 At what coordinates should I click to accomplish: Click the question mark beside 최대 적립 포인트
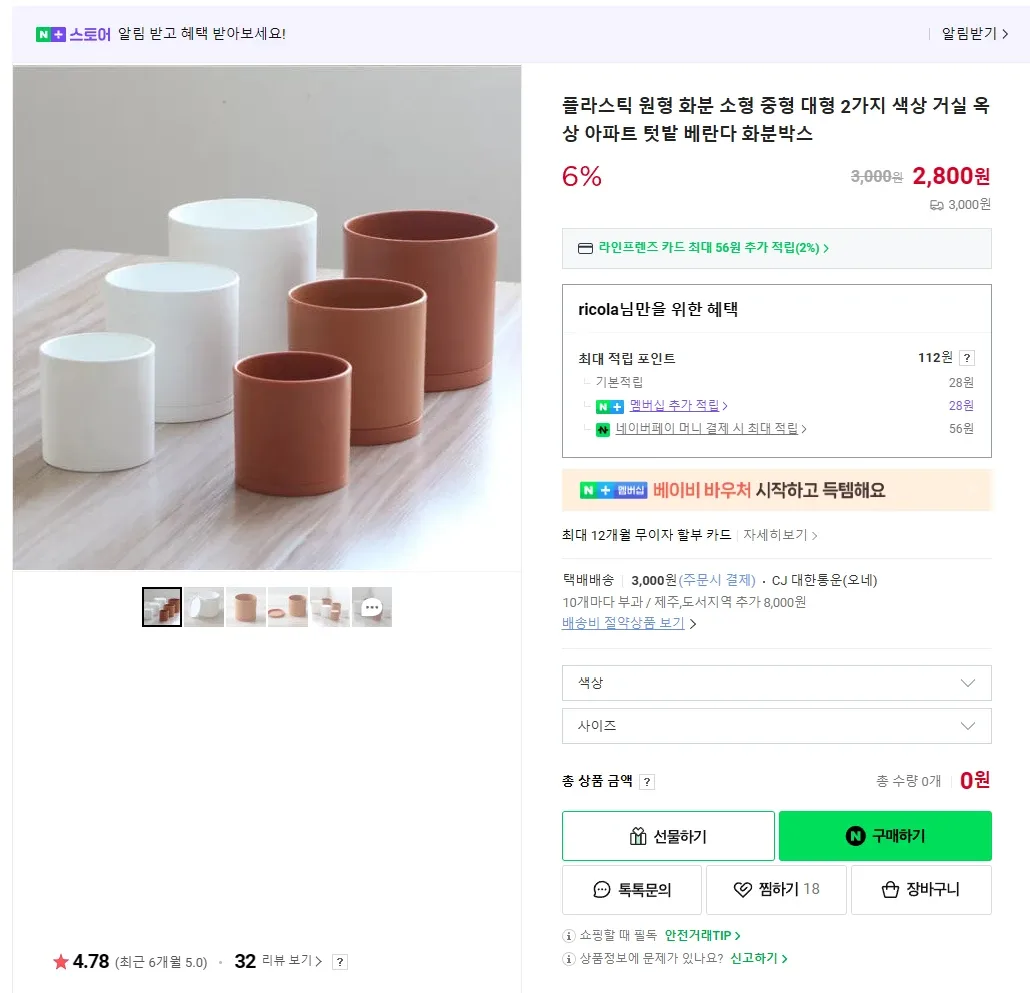[967, 358]
